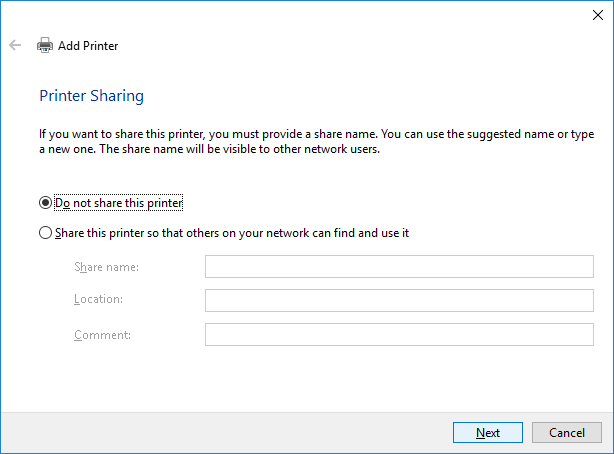Click the blank footer area left of Next
This screenshot has height=454, width=614.
click(x=220, y=432)
